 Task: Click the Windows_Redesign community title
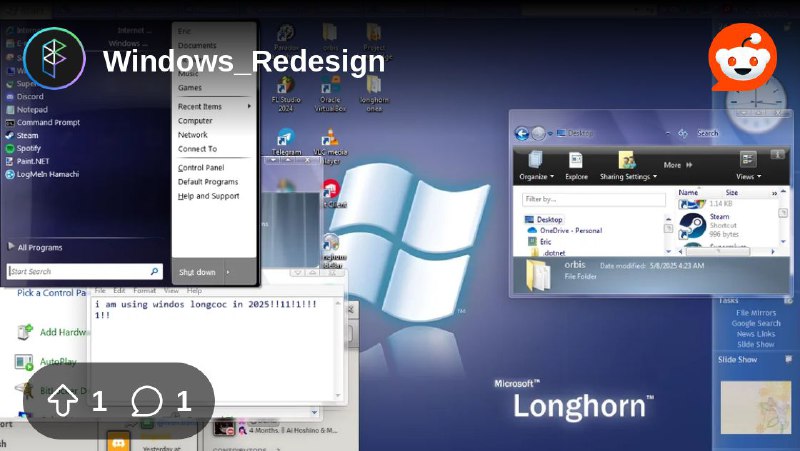(244, 61)
